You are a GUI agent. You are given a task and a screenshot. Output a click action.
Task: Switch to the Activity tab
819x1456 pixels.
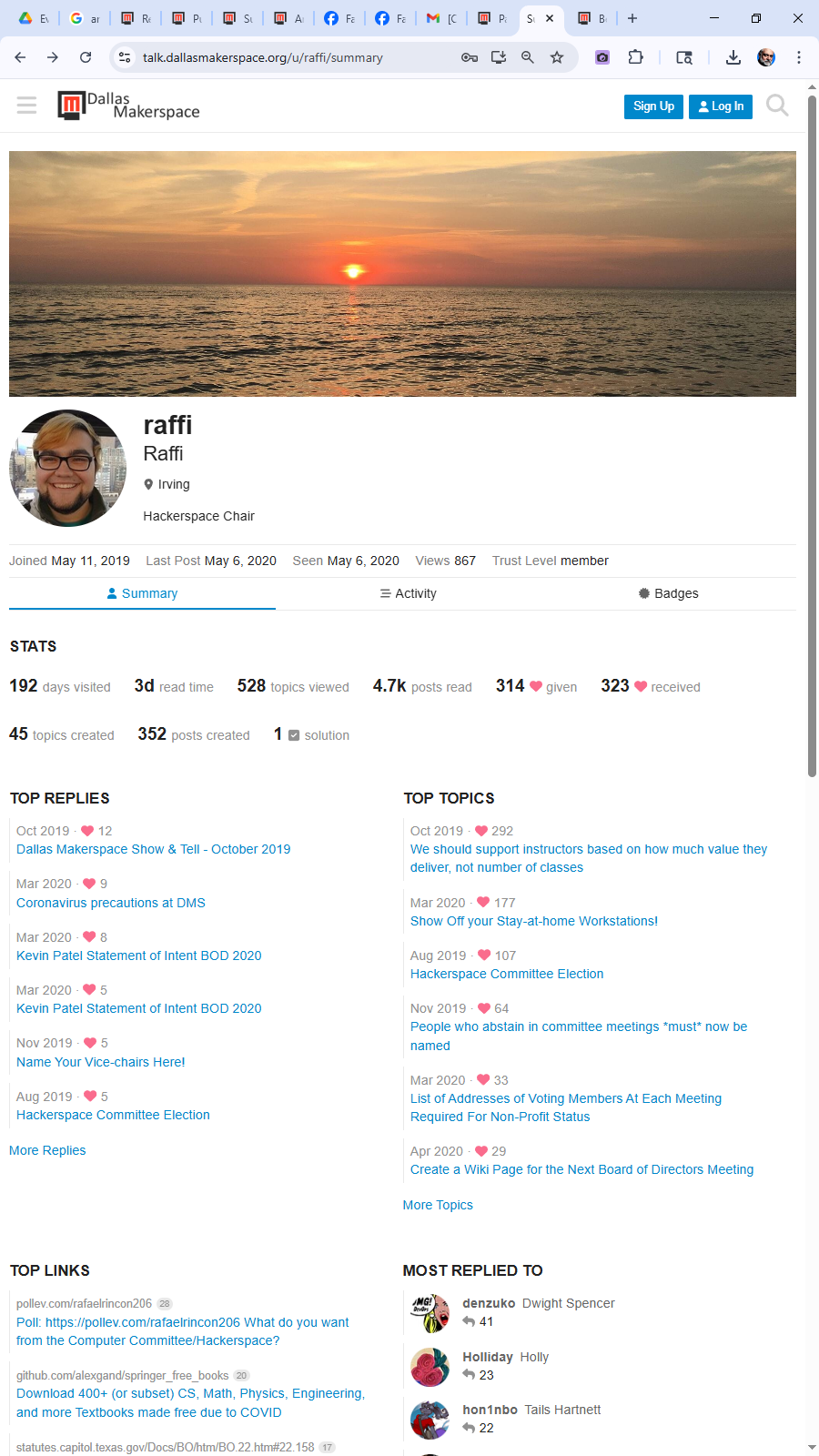click(x=408, y=593)
